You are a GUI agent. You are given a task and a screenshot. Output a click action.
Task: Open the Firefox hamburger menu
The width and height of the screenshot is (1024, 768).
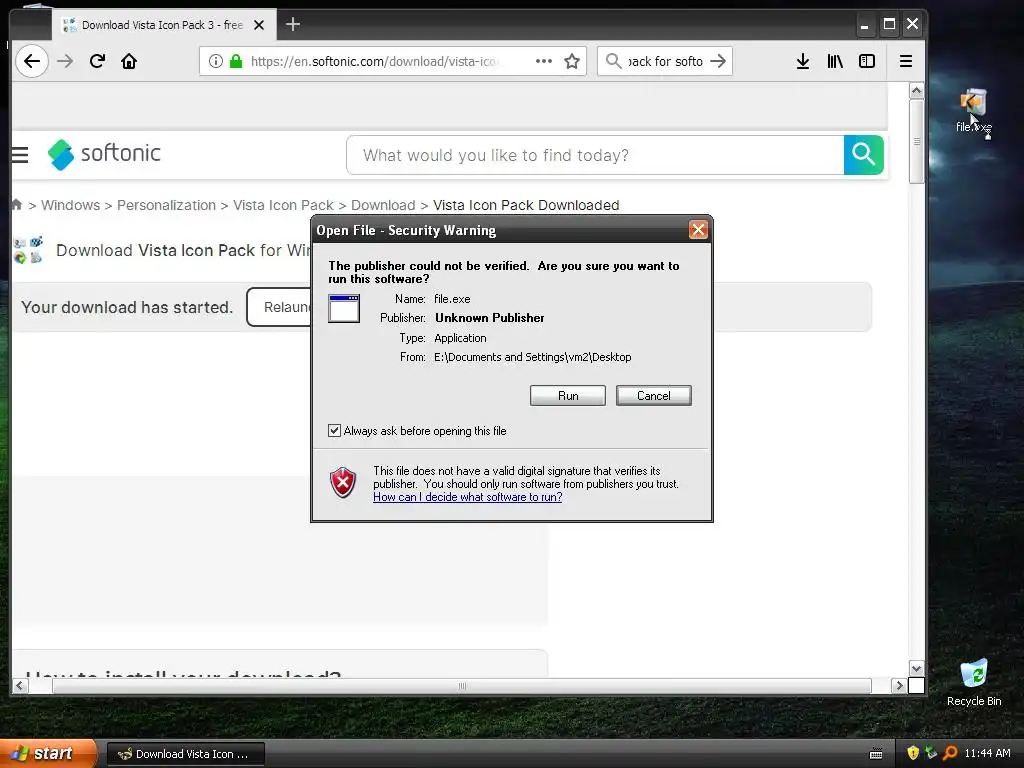(x=906, y=61)
